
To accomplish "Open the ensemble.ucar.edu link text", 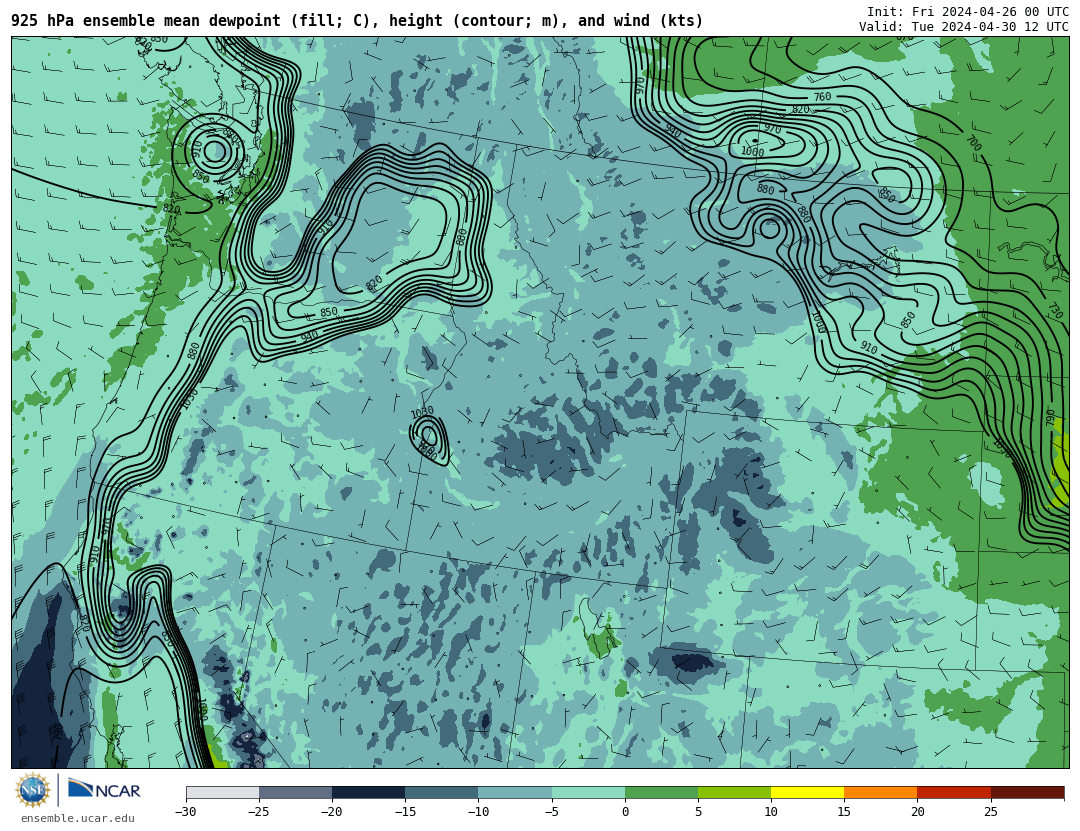I will tap(78, 819).
